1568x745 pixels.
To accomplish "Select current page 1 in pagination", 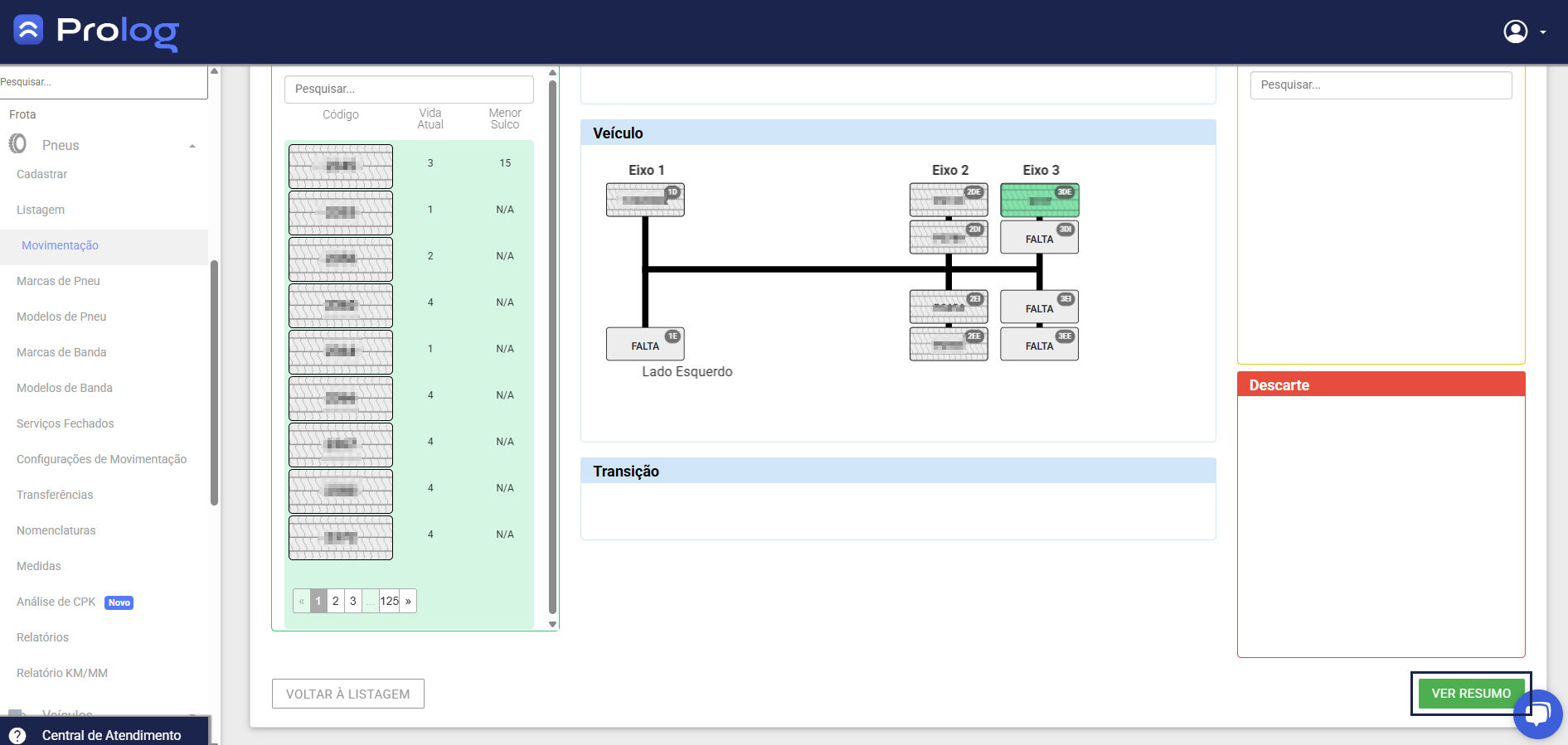I will pos(318,601).
